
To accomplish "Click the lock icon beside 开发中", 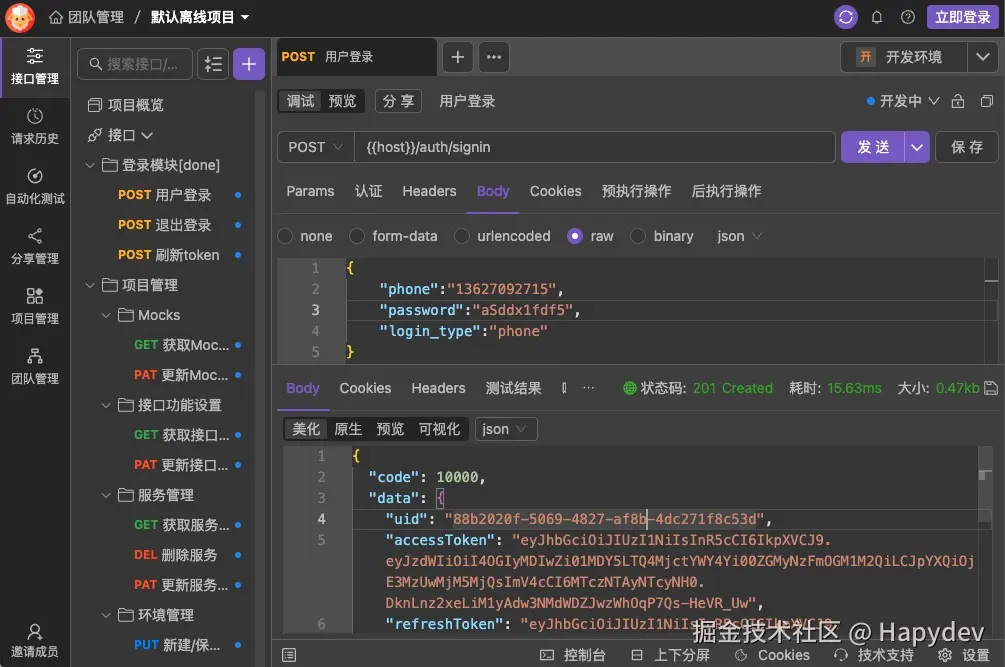I will click(958, 101).
